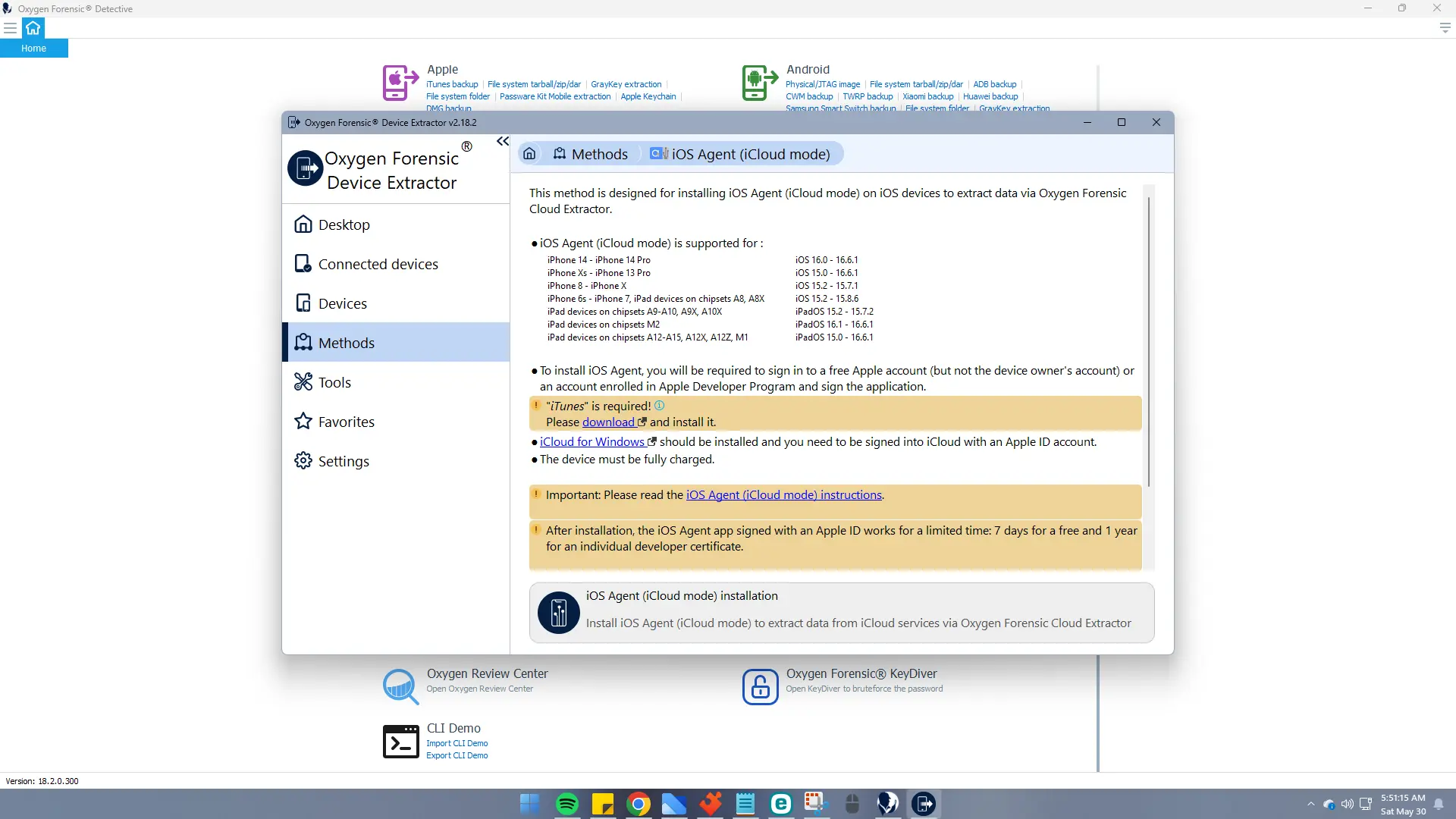Viewport: 1456px width, 819px height.
Task: Click the Oxygen Forensic Device Extractor logo
Action: [305, 168]
